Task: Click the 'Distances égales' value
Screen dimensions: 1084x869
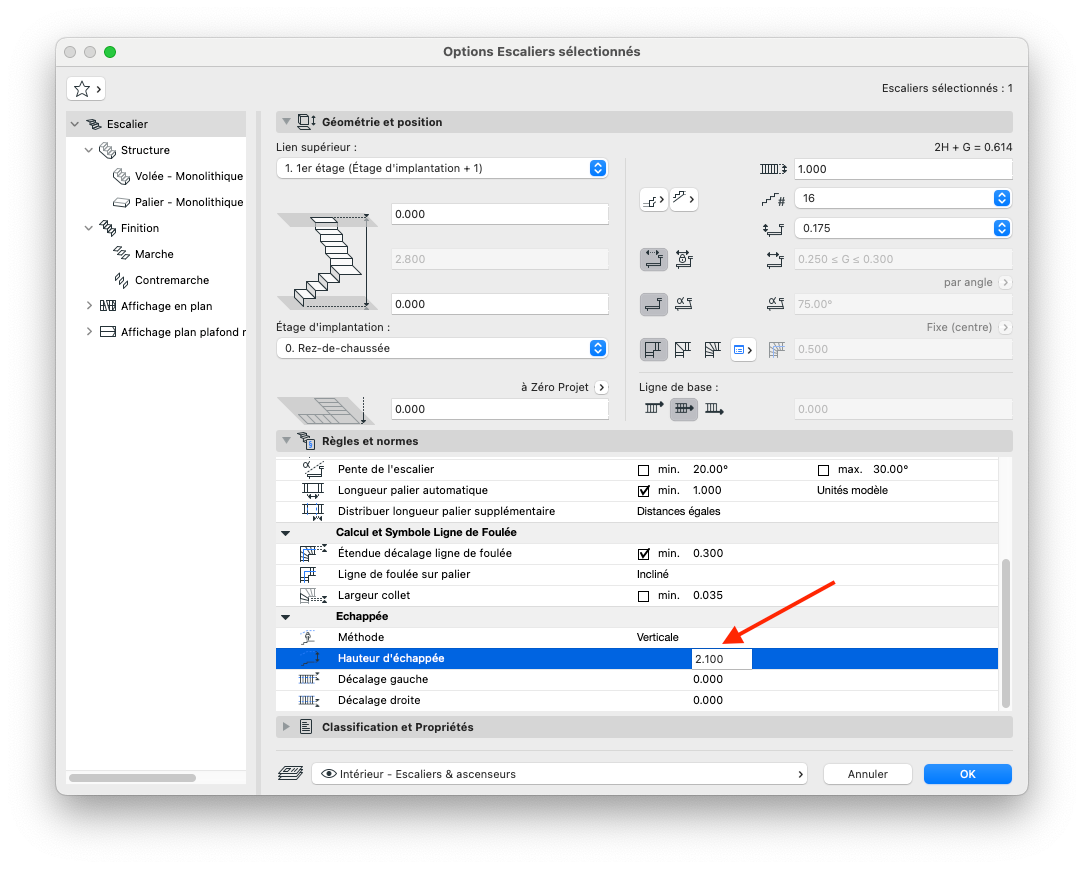Action: click(x=678, y=512)
